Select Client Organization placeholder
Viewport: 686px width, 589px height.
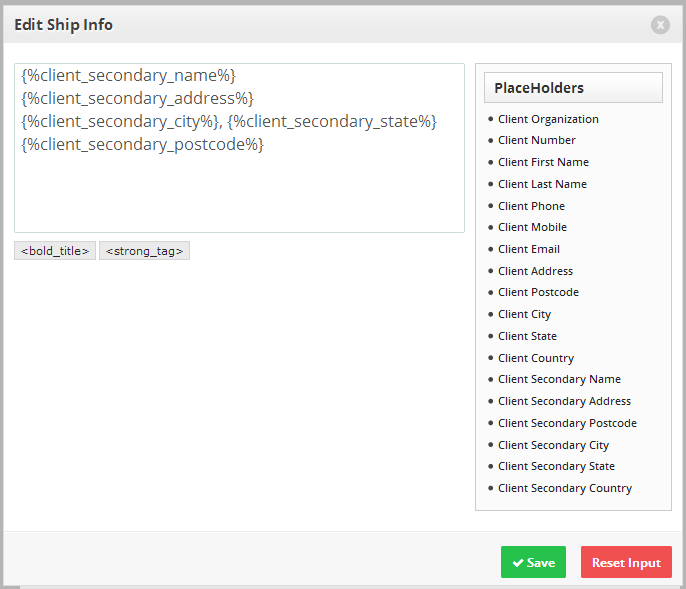pyautogui.click(x=548, y=119)
